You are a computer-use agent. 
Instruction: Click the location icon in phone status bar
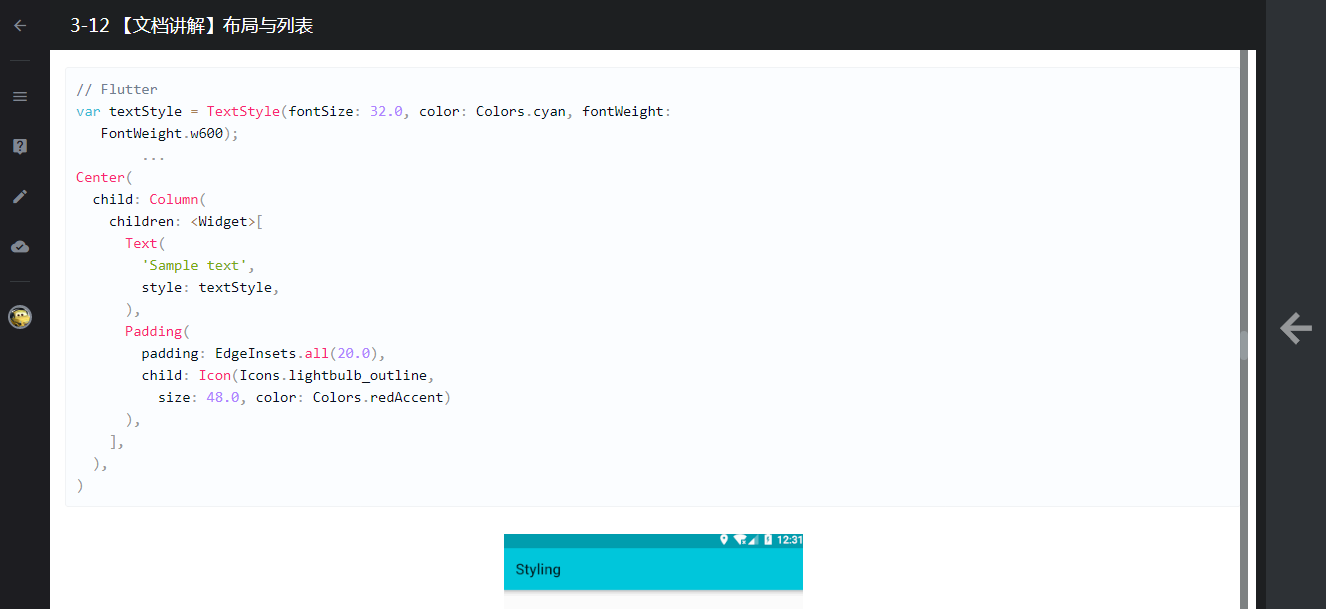(x=724, y=540)
